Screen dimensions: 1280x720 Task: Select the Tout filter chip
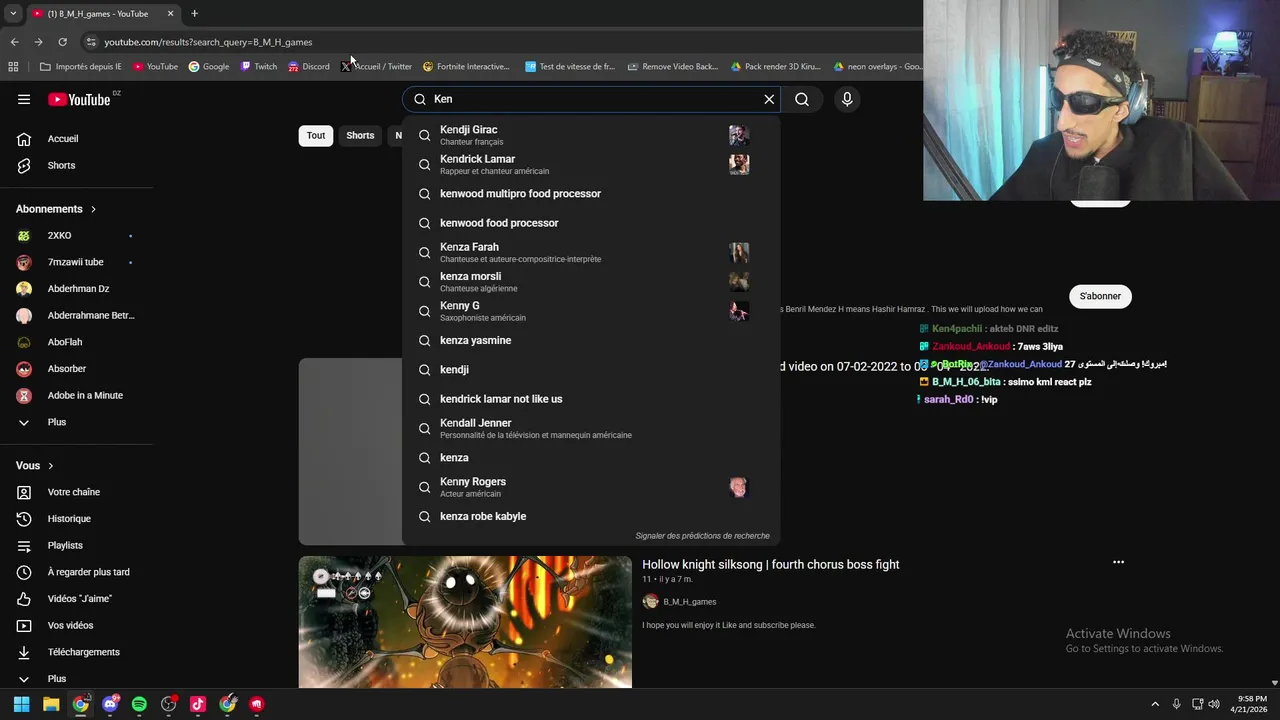coord(316,136)
